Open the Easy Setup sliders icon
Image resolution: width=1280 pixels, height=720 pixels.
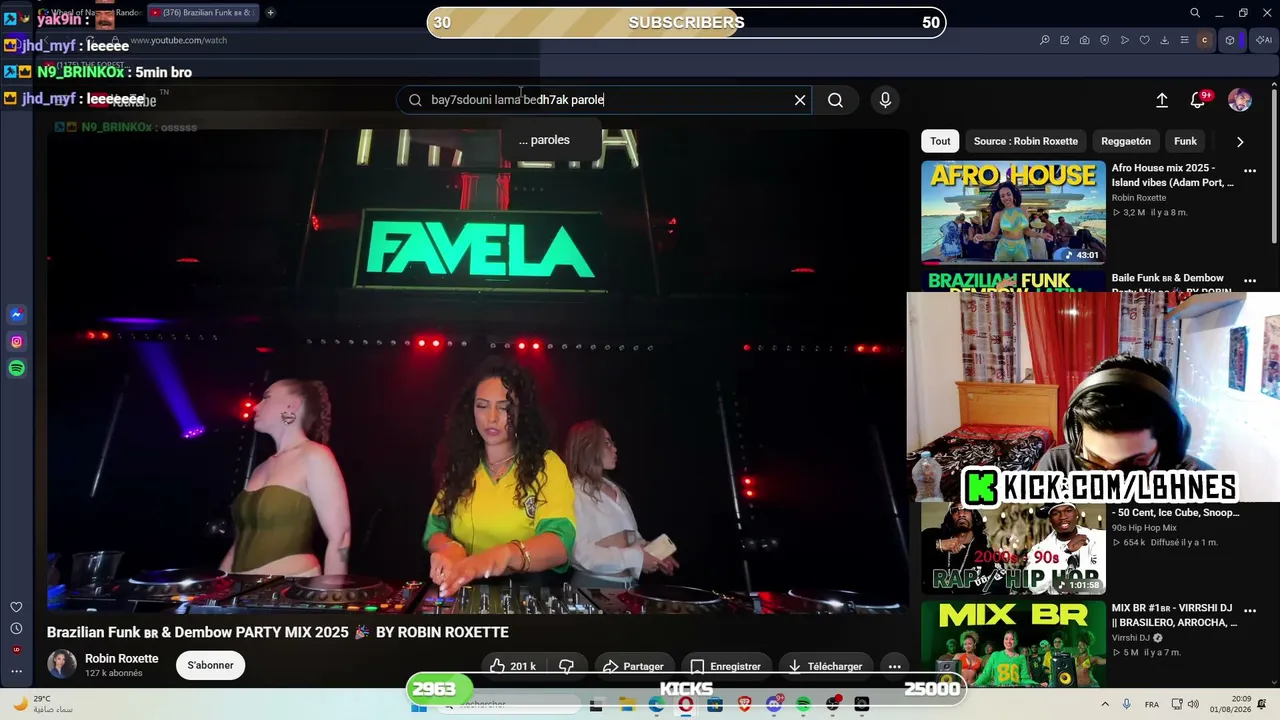[x=1185, y=40]
